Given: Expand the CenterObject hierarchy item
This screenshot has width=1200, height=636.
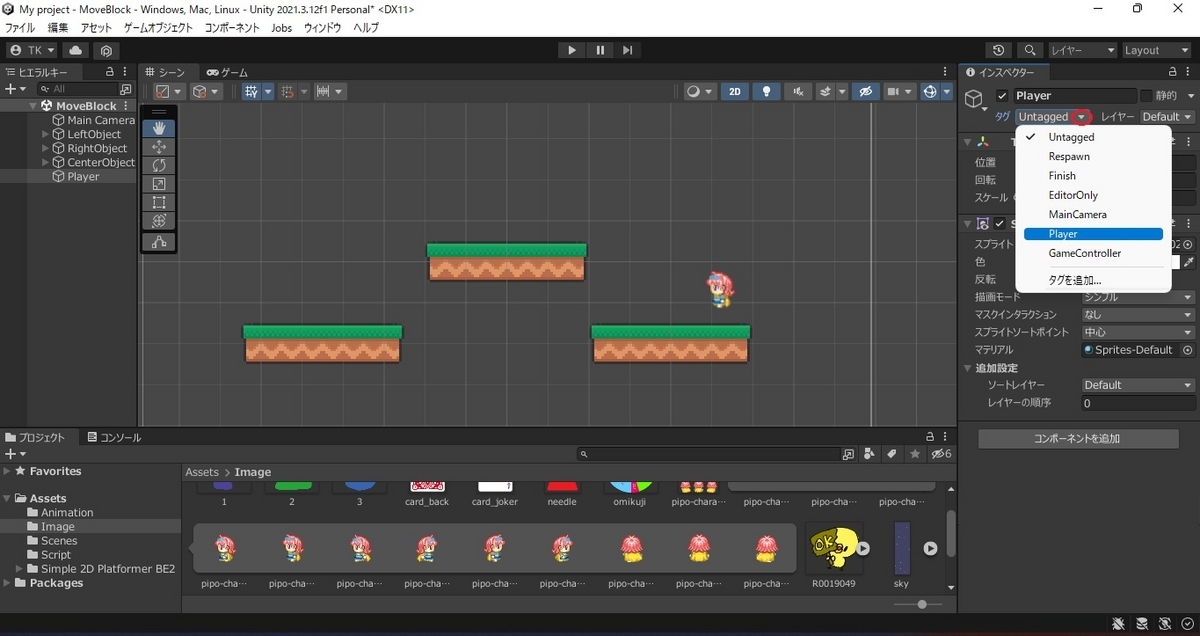Looking at the screenshot, I should click(45, 162).
